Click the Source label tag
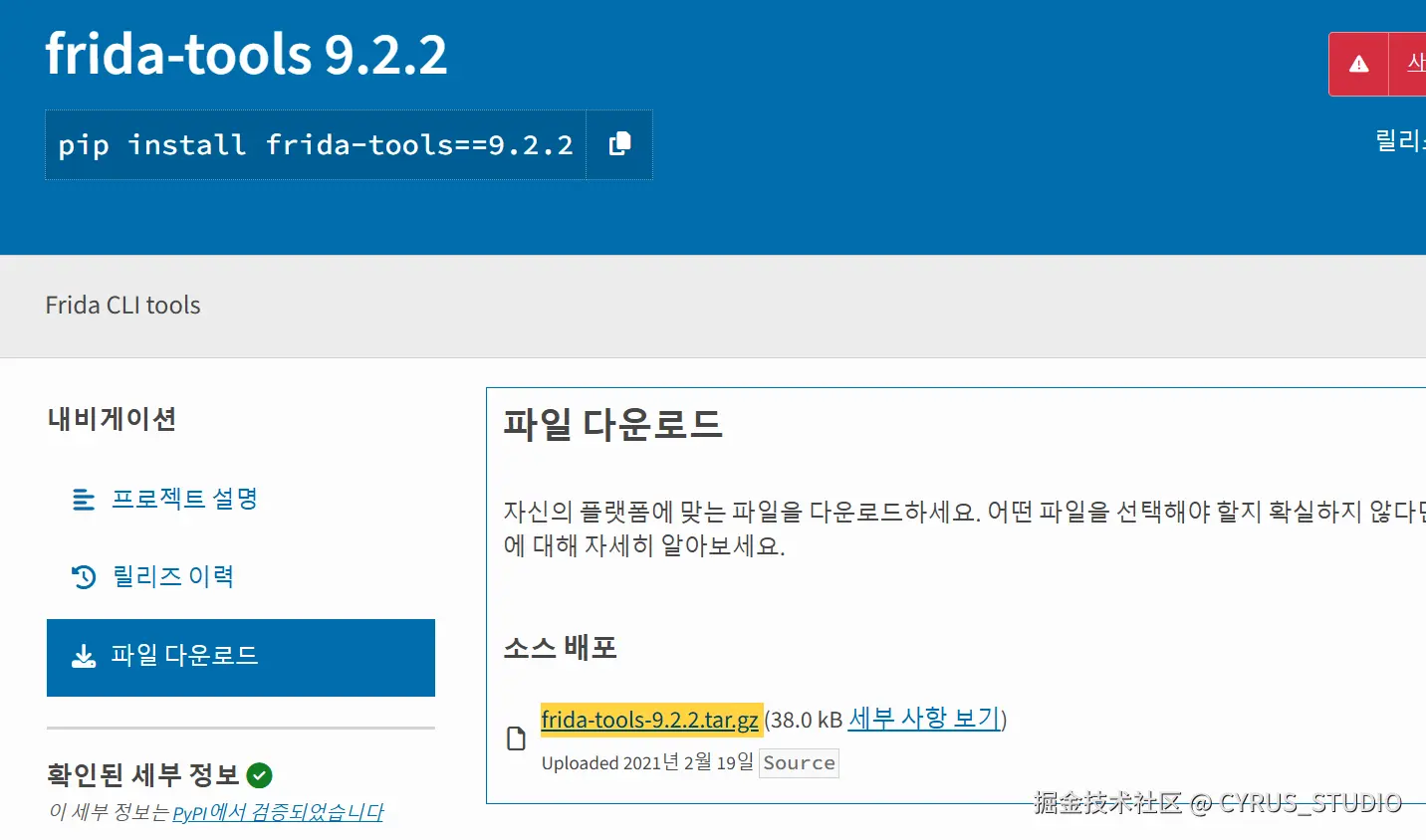 pyautogui.click(x=799, y=763)
